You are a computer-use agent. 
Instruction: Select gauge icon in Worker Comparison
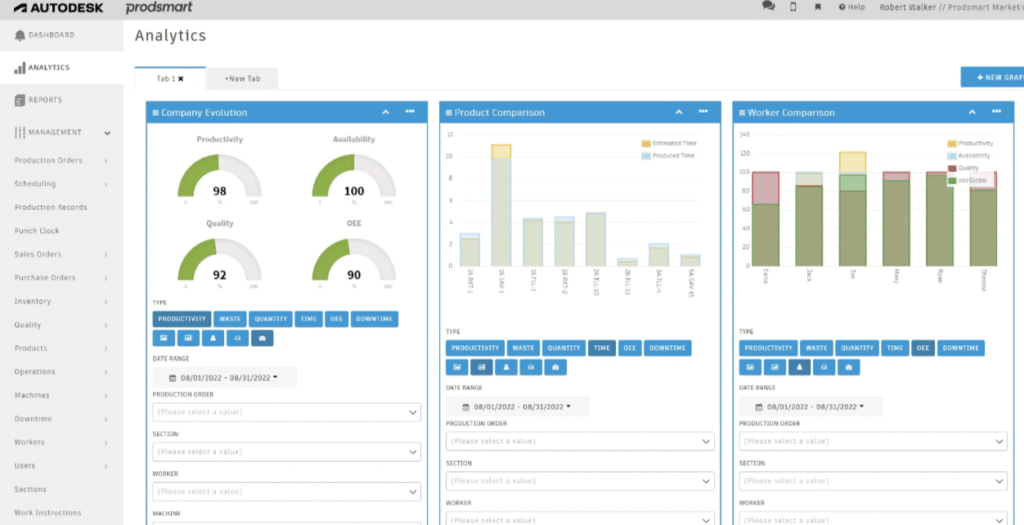(848, 367)
